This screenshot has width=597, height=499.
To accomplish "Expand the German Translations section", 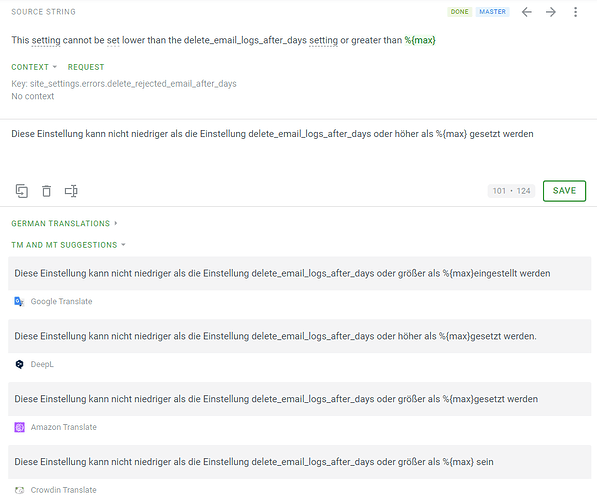I will pos(64,223).
